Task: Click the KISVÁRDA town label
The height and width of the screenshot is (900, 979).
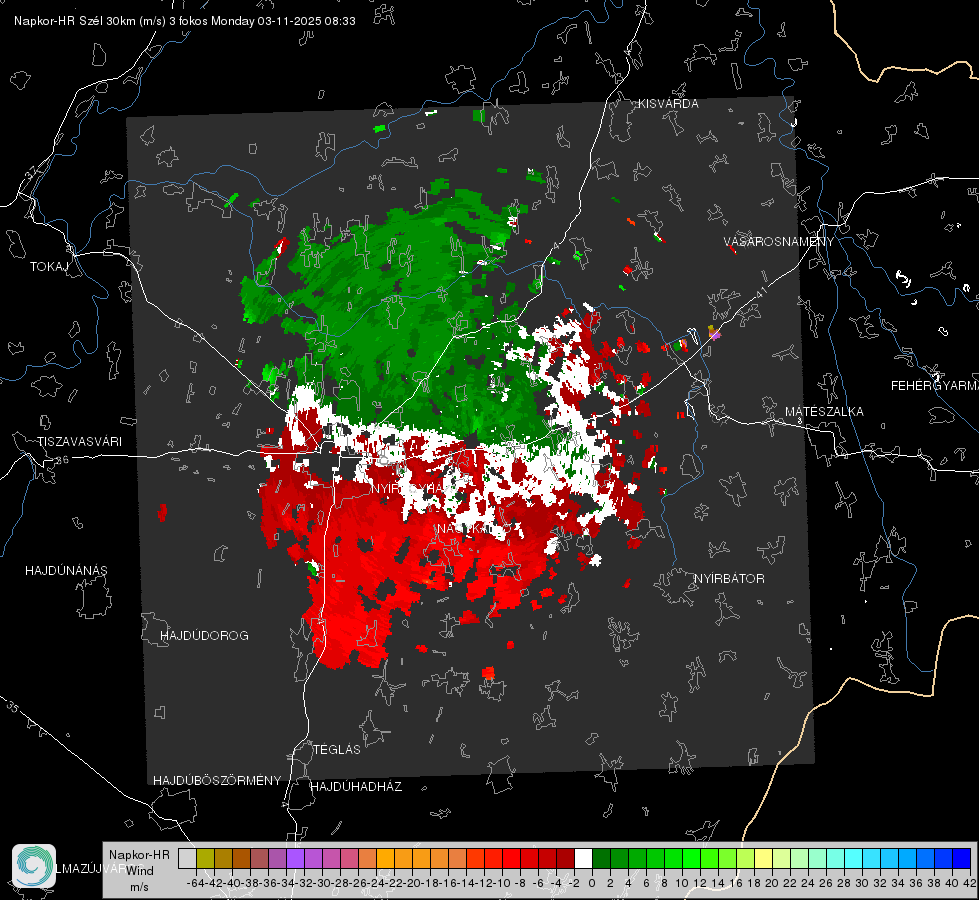Action: [x=668, y=104]
